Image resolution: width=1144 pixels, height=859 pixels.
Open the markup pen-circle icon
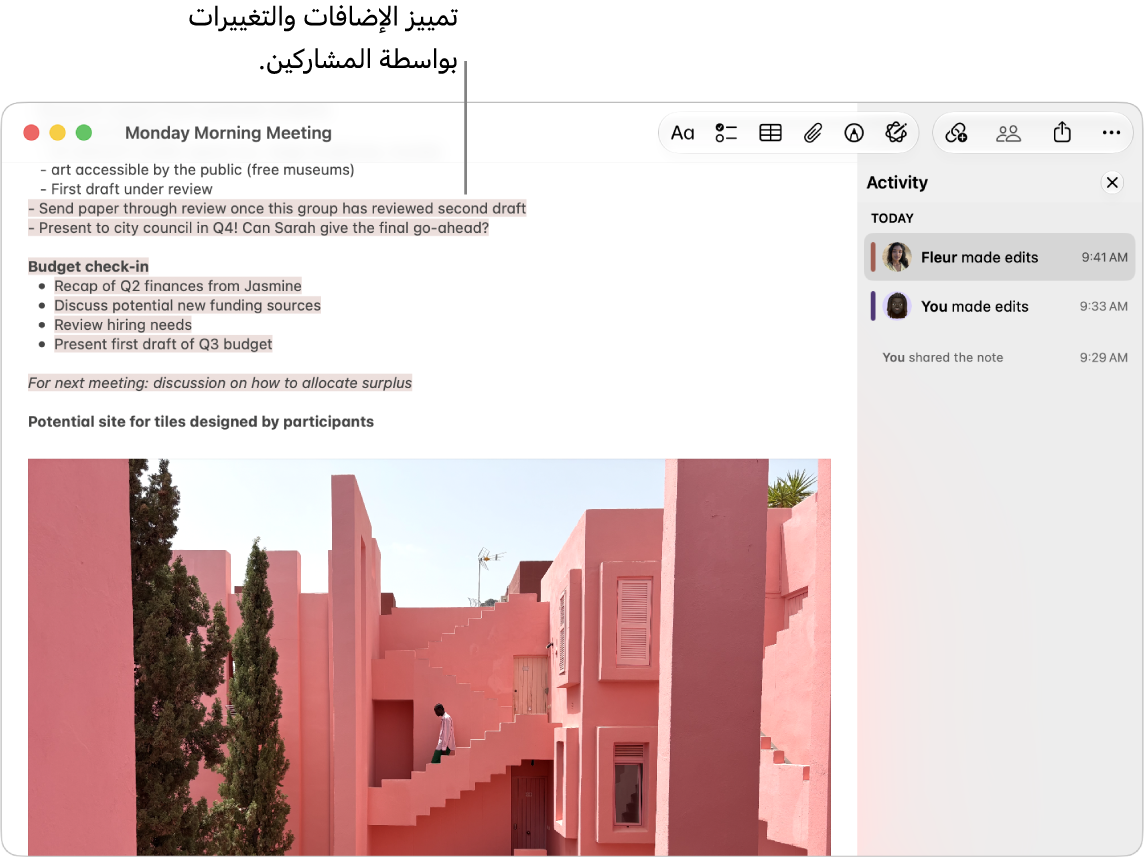(854, 133)
